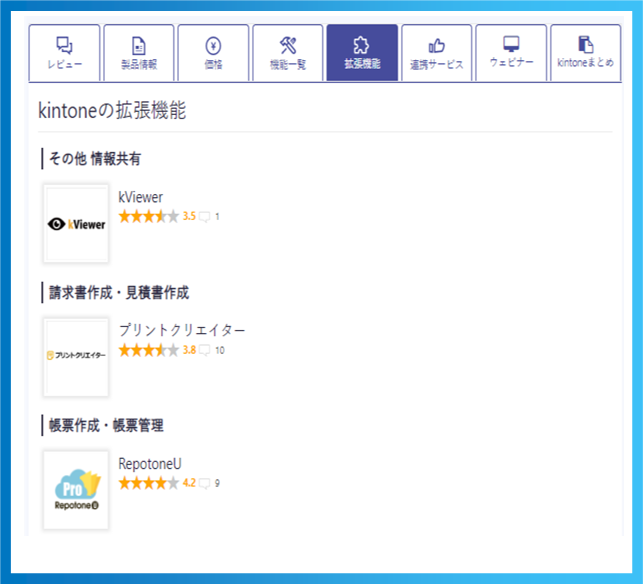
Task: Open the プリントクリエイター product link
Action: (x=182, y=330)
